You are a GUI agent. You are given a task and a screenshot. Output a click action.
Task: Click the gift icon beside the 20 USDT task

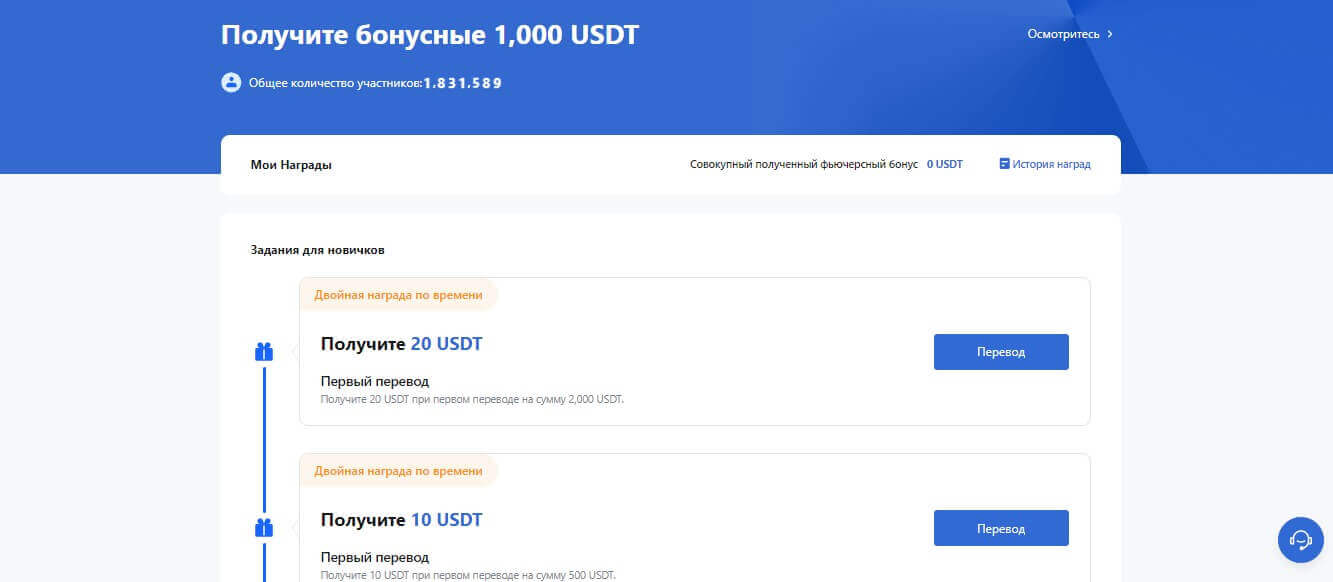tap(264, 352)
